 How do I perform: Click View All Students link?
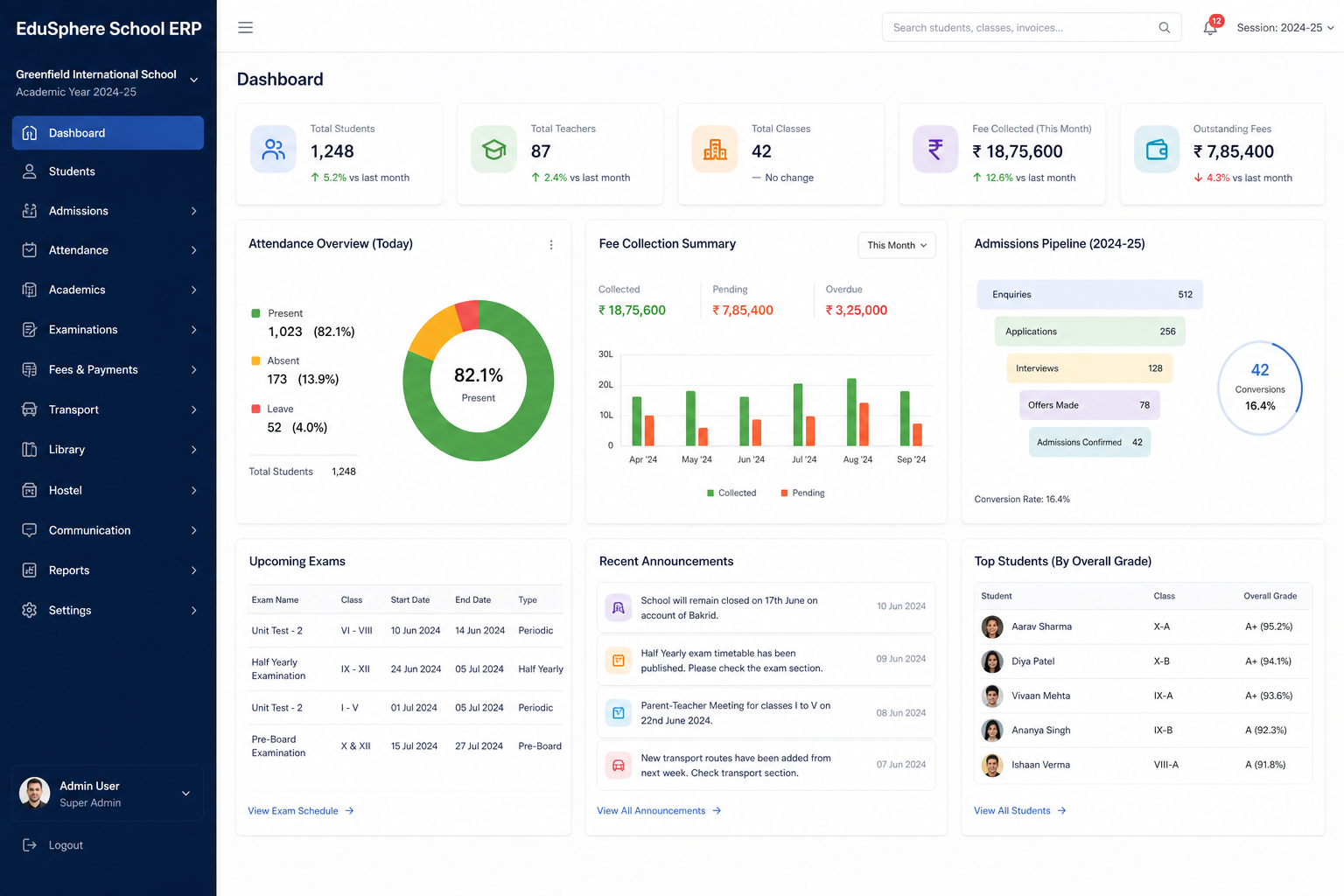coord(1020,811)
